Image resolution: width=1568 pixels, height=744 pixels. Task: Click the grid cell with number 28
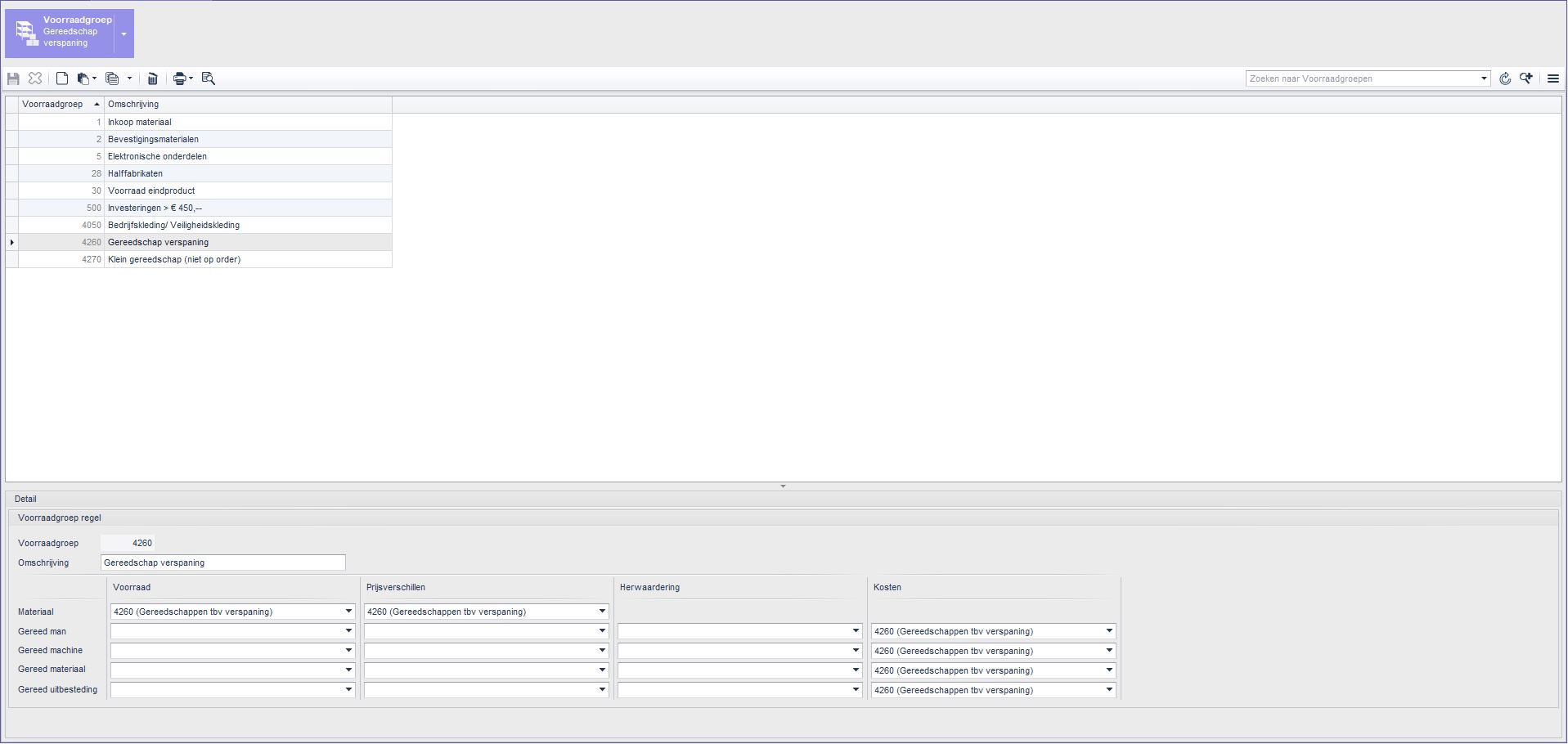(x=61, y=173)
